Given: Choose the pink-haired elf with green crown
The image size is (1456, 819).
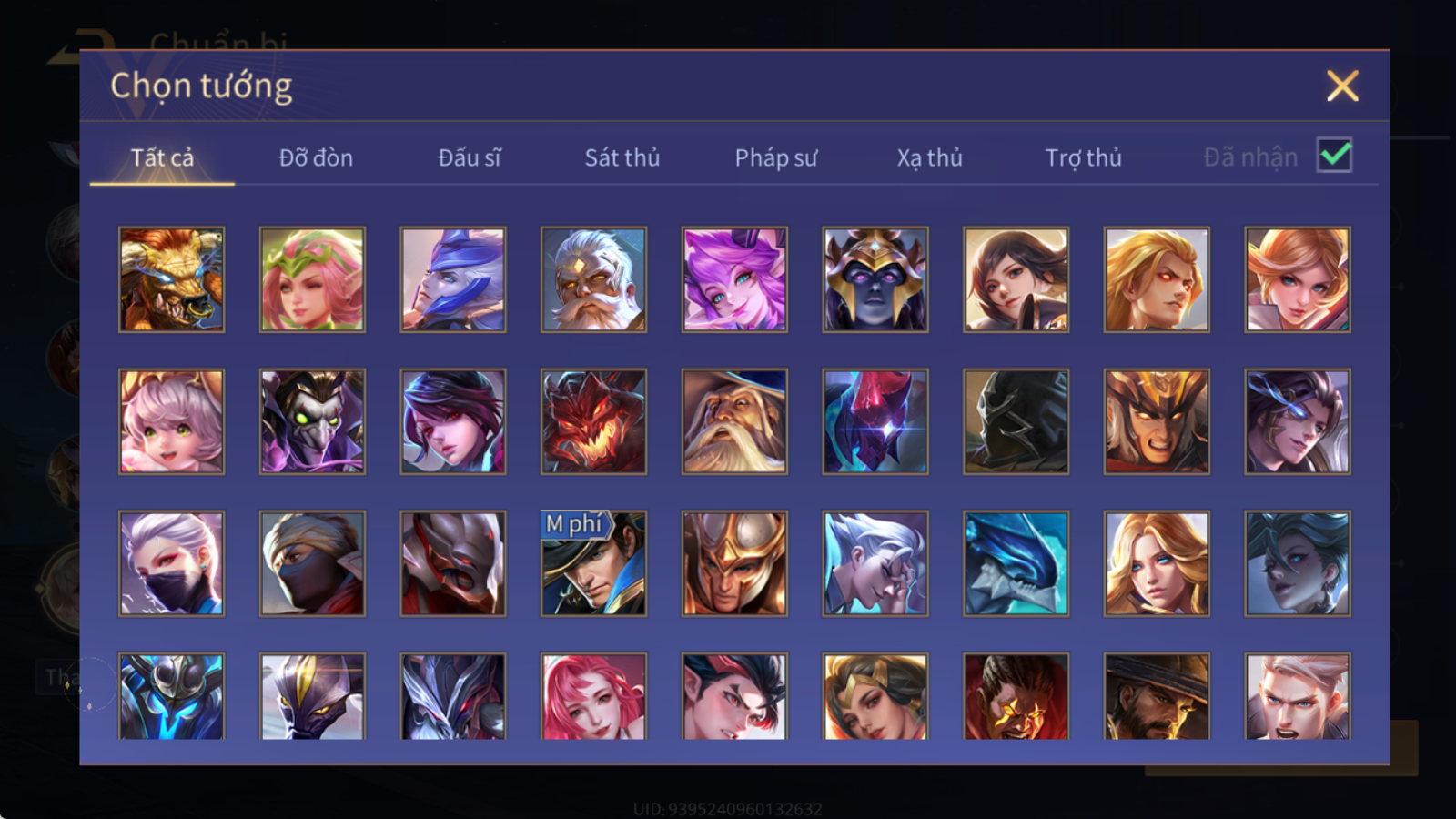Looking at the screenshot, I should (312, 279).
